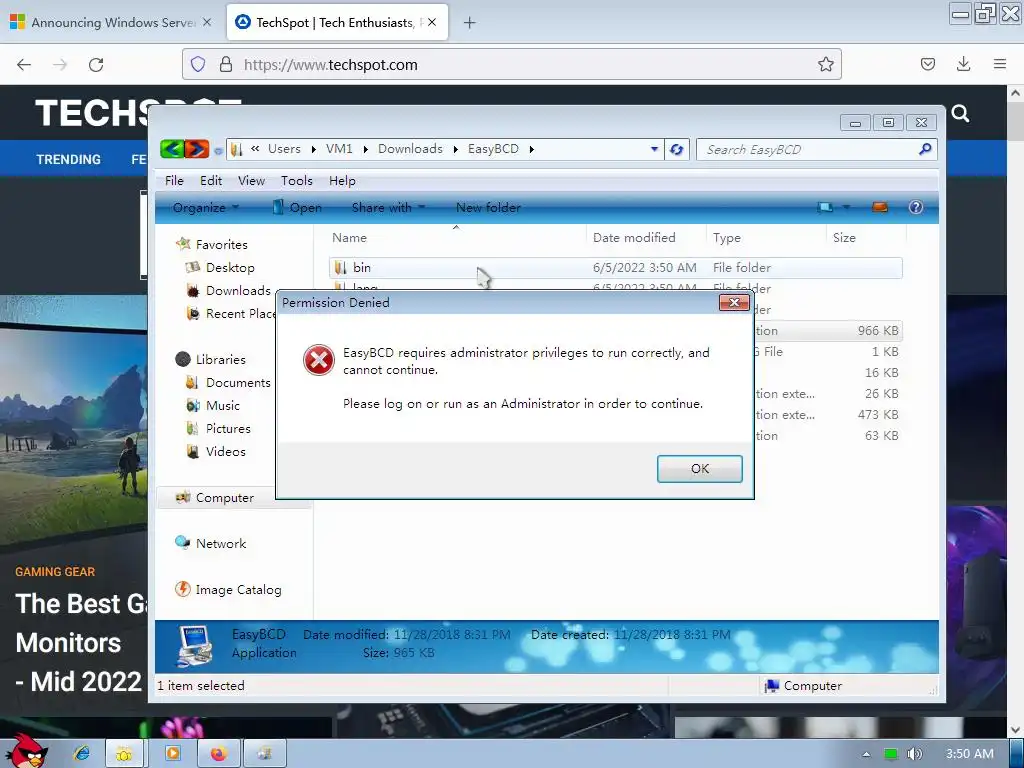Close the TechSpot browser tab

[431, 22]
